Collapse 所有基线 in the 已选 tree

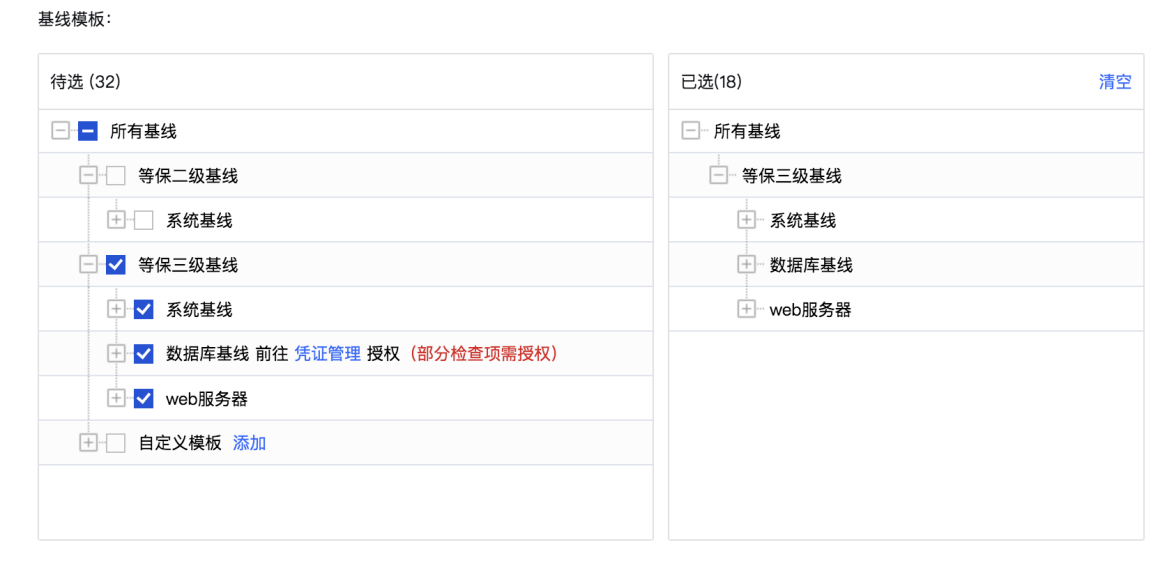[690, 131]
